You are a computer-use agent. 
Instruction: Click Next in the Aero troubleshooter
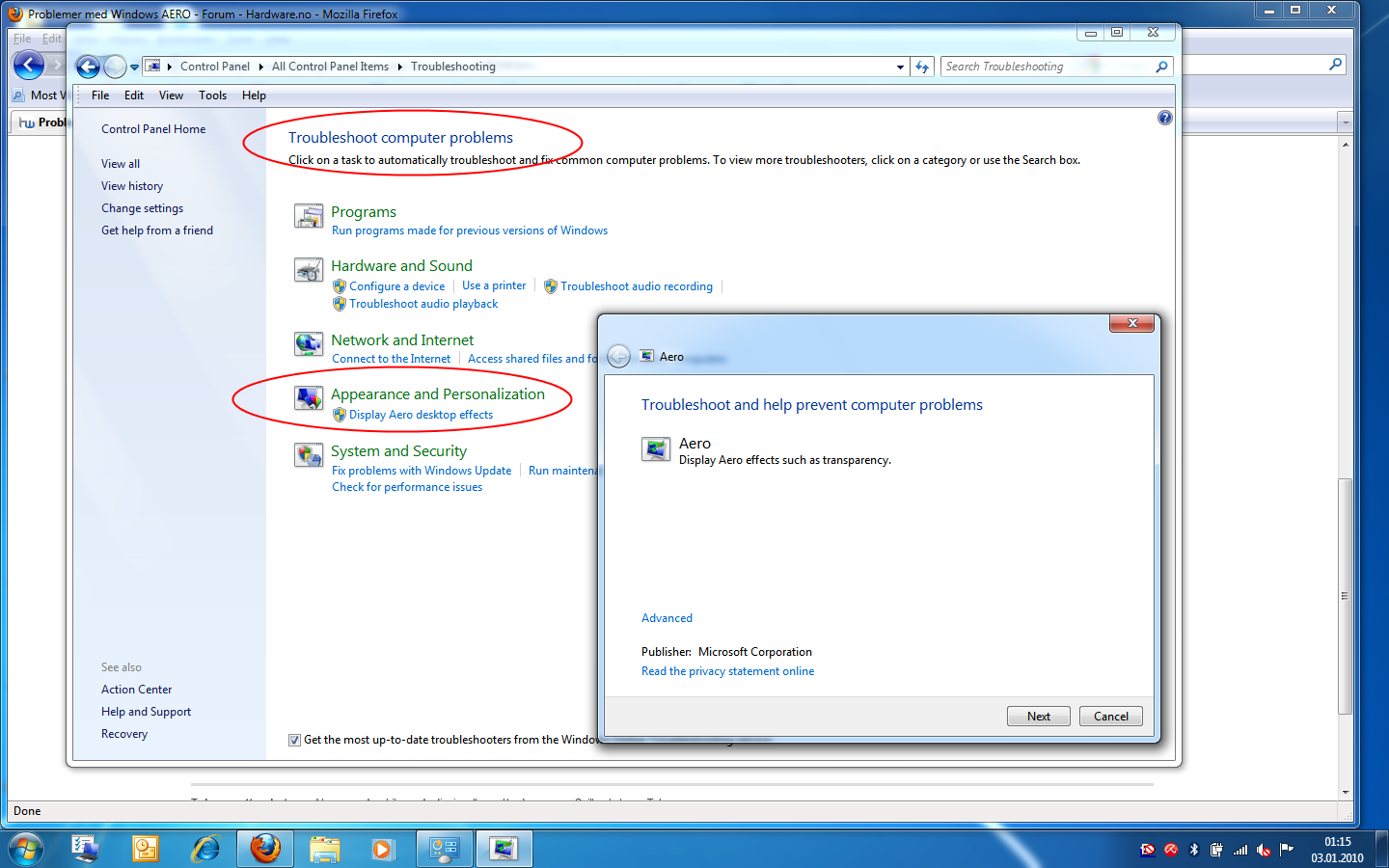pyautogui.click(x=1039, y=716)
